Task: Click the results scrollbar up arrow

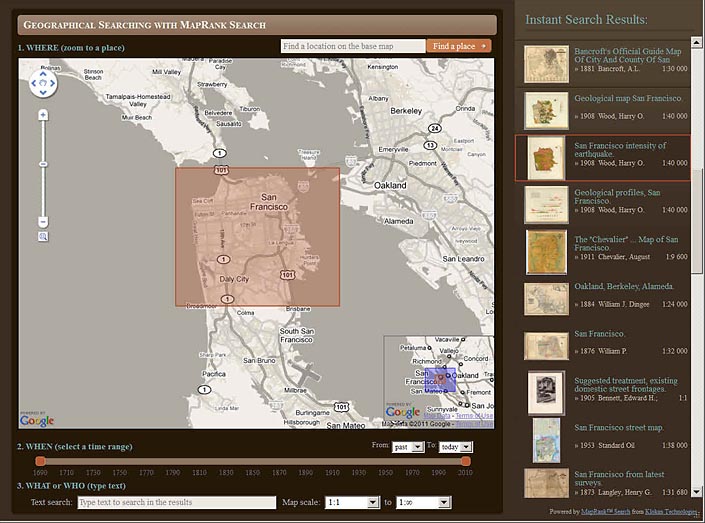Action: [696, 43]
